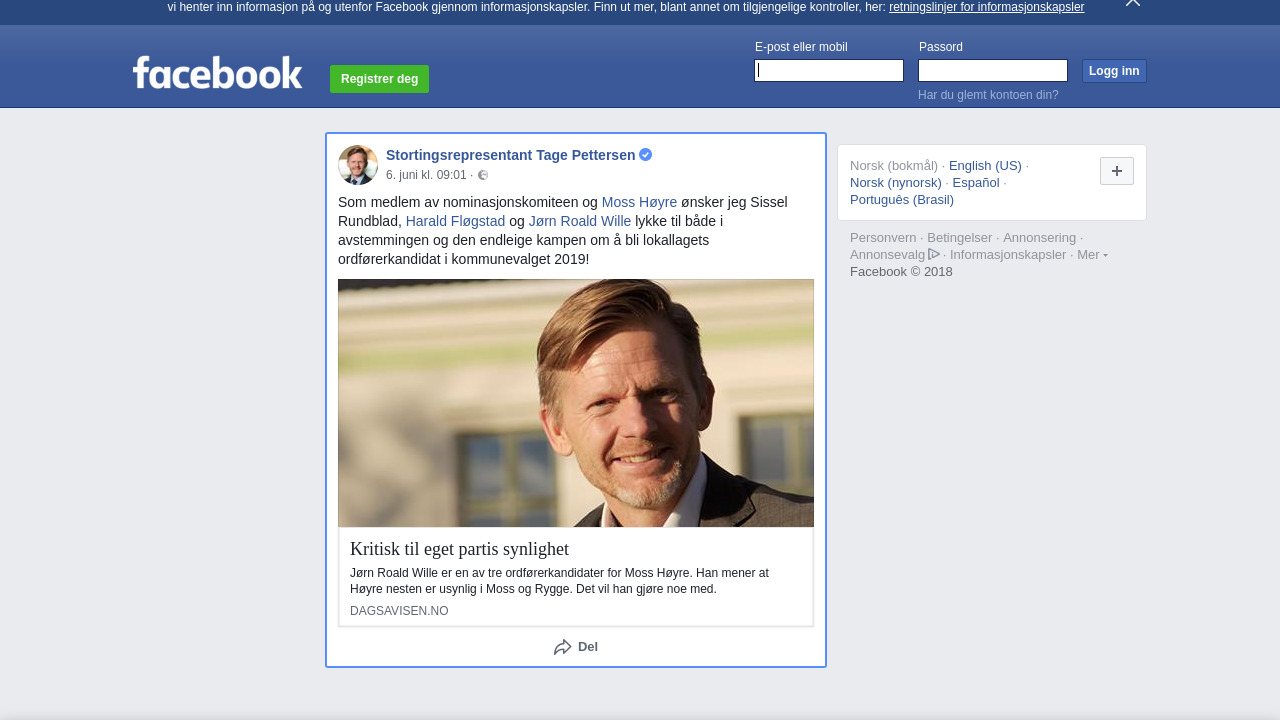Open the Annonsering footer link
The width and height of the screenshot is (1280, 720).
(x=1039, y=238)
